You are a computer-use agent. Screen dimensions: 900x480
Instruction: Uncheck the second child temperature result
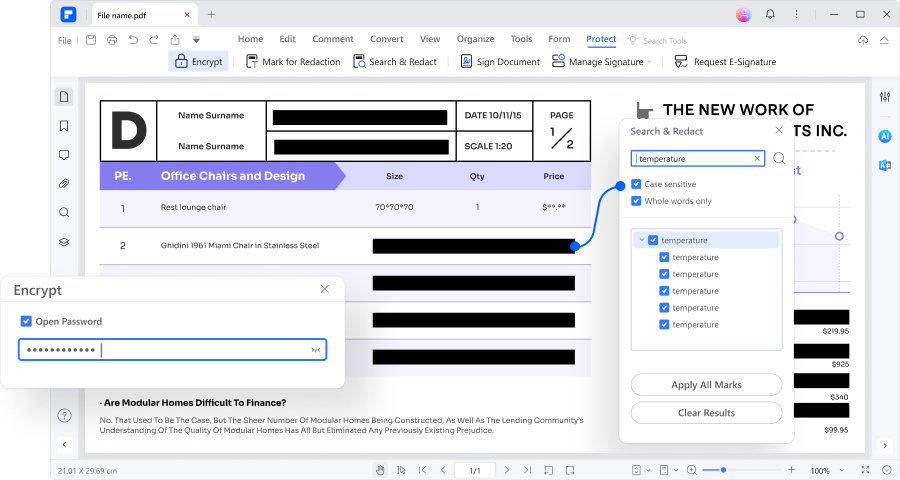pyautogui.click(x=664, y=274)
